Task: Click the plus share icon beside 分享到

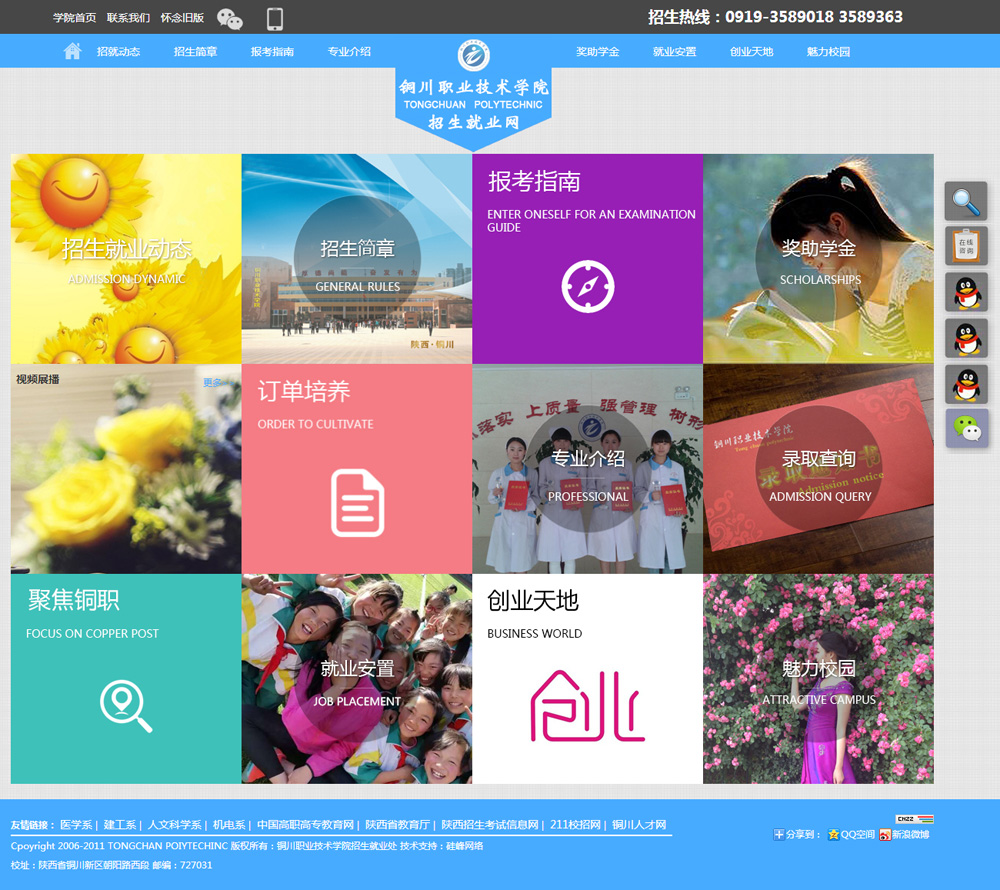Action: [779, 834]
